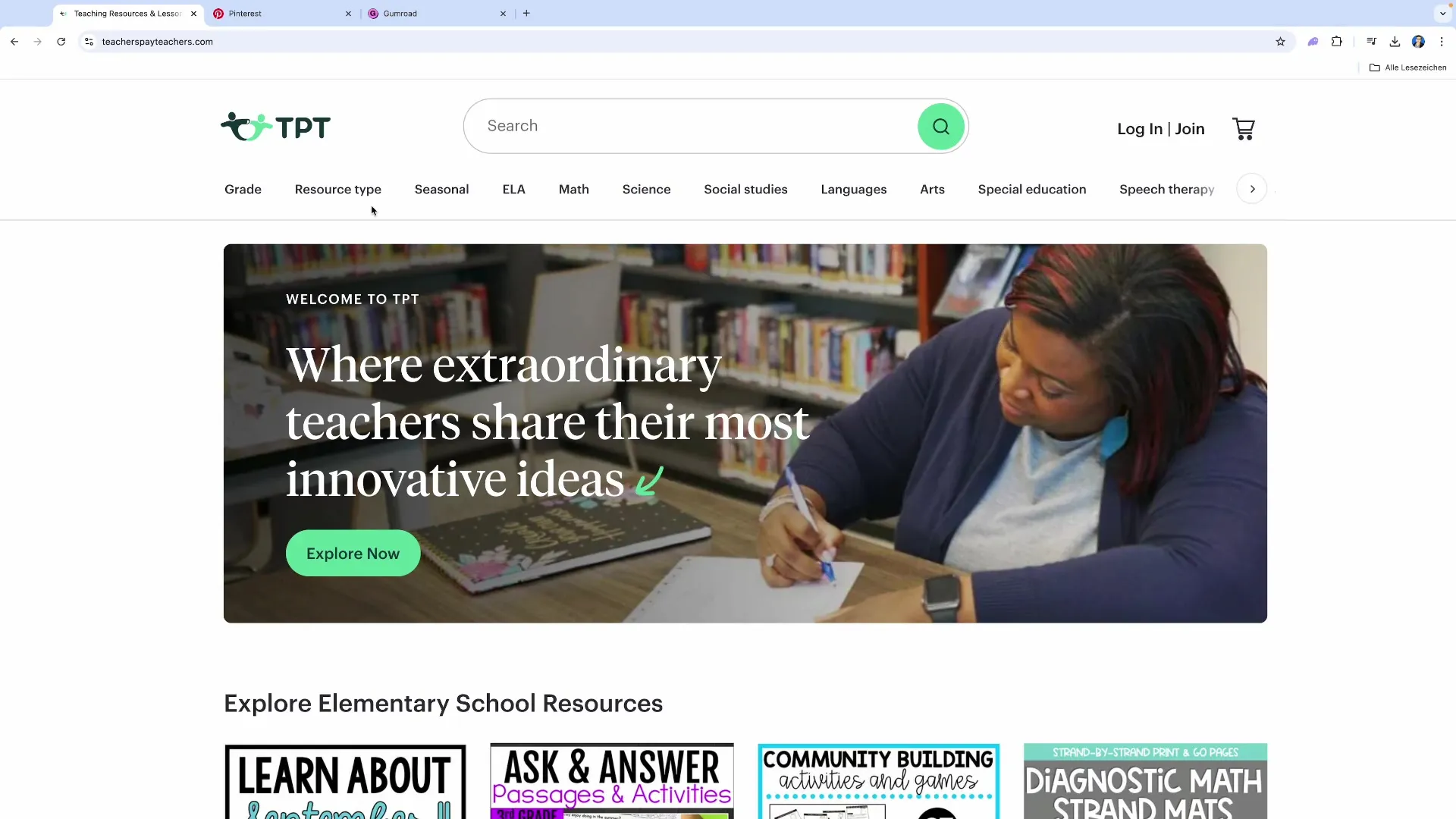Expand the Grade menu
This screenshot has width=1456, height=819.
tap(243, 190)
